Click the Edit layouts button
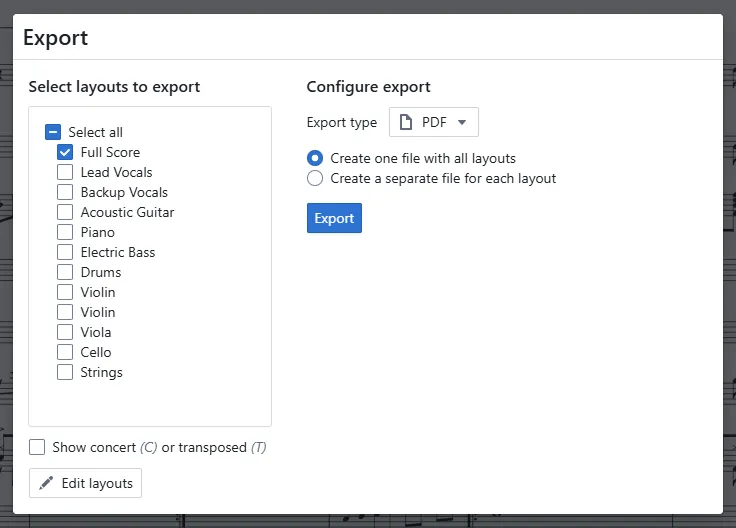Screen dimensions: 736x528 point(85,483)
